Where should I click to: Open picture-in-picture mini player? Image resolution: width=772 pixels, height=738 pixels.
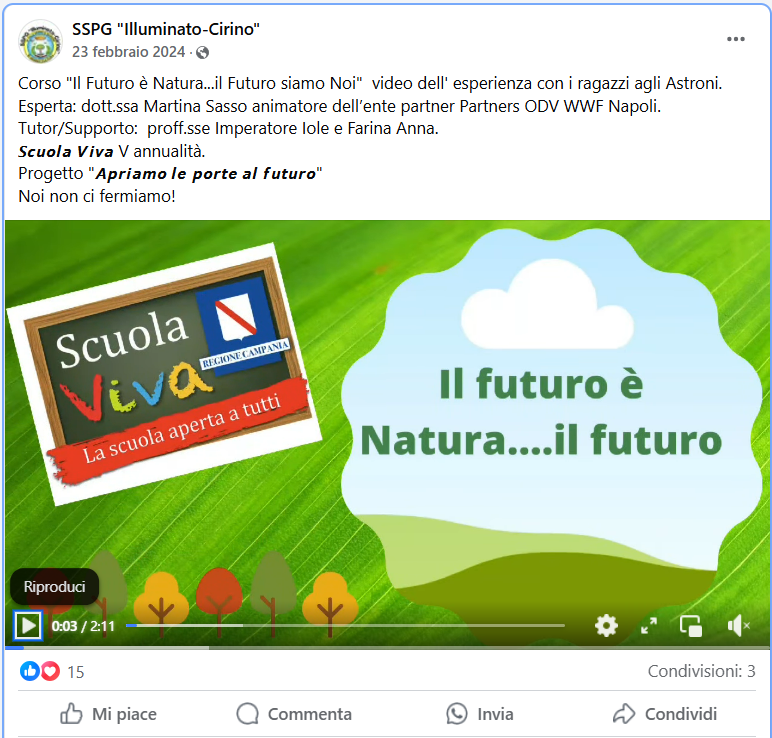(x=691, y=626)
